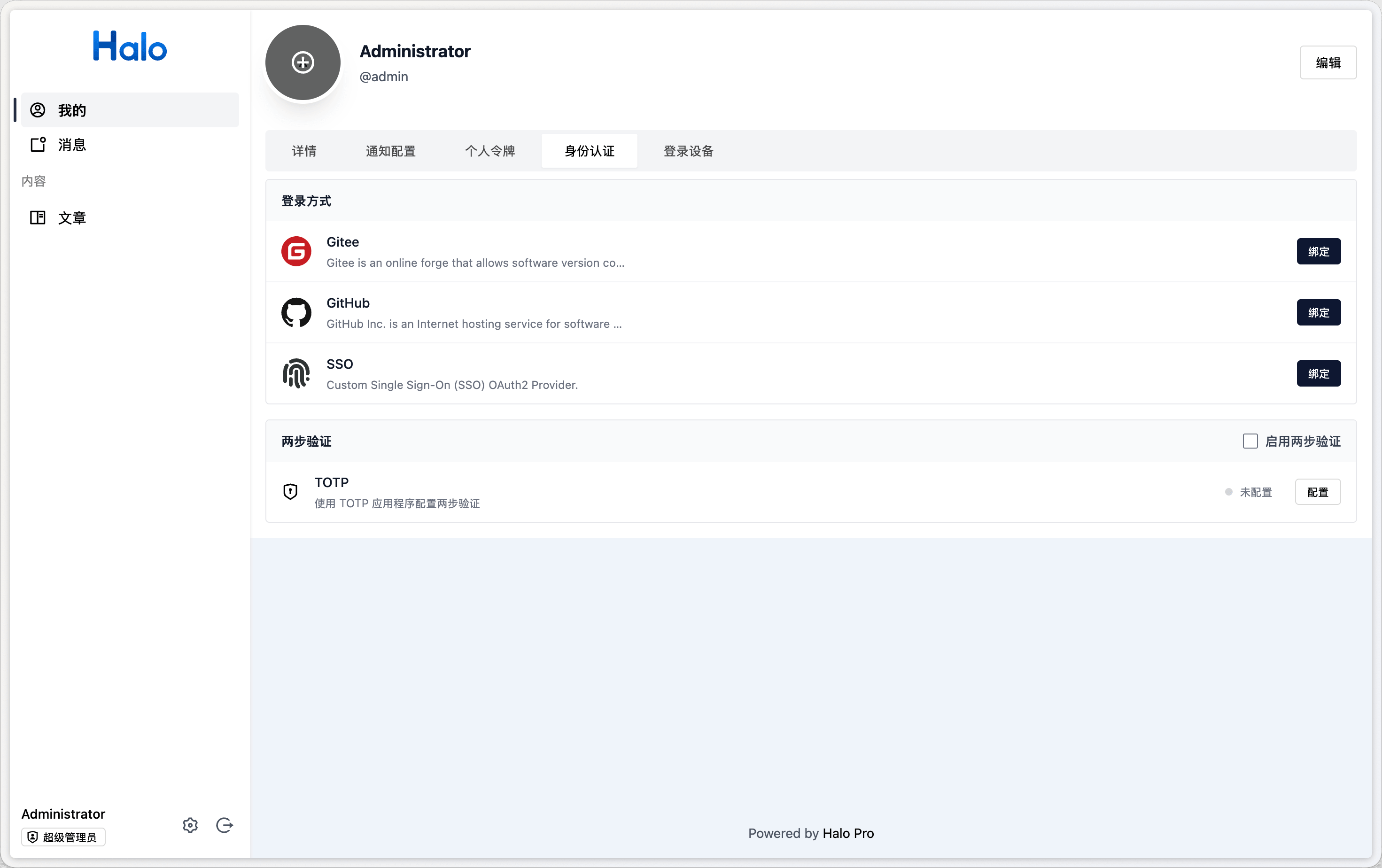Click the 未配置 status label
This screenshot has width=1382, height=868.
[1256, 492]
